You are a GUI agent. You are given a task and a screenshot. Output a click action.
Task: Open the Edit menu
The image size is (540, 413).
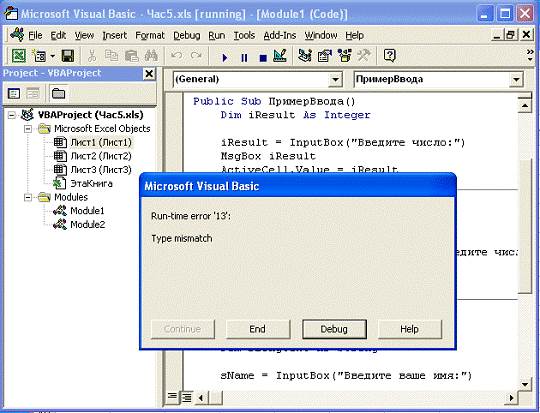click(x=58, y=35)
